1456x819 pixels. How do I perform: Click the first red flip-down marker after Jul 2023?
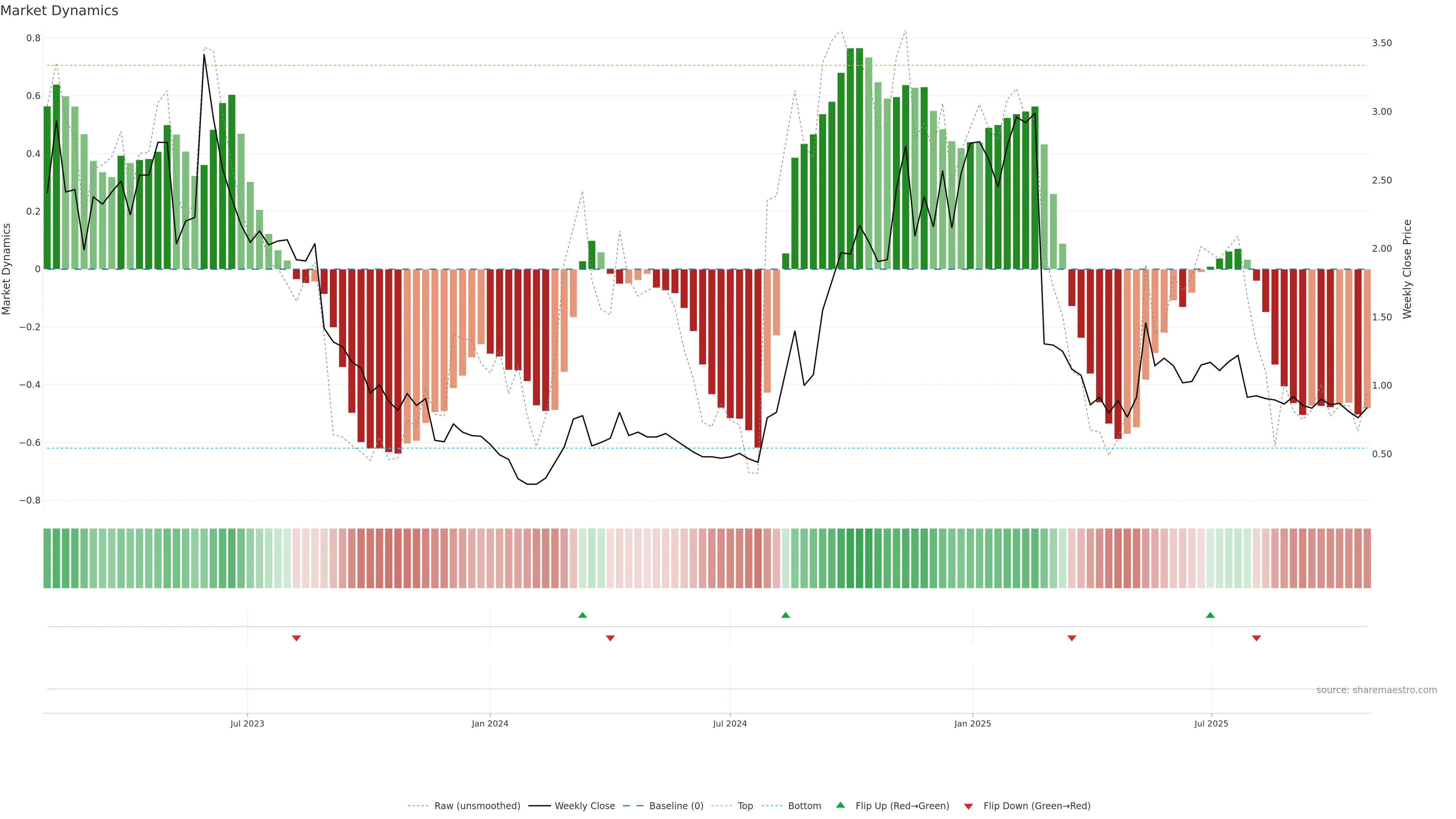tap(296, 638)
